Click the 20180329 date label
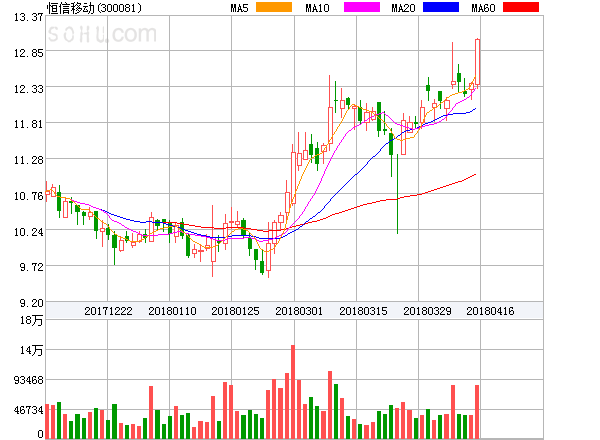Viewport: 600px width, 440px height. click(427, 311)
